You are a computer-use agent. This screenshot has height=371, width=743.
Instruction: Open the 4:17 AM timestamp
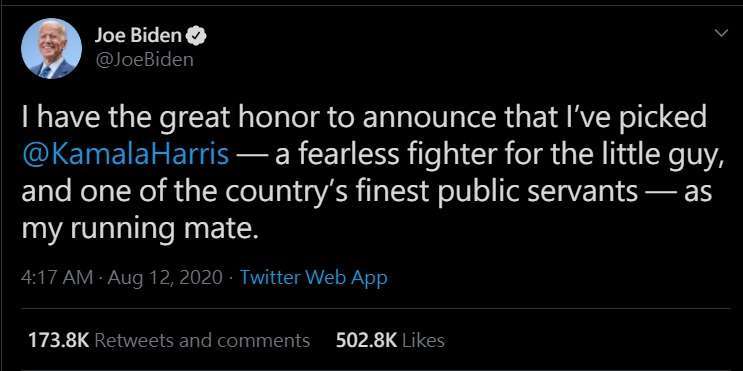click(x=57, y=278)
